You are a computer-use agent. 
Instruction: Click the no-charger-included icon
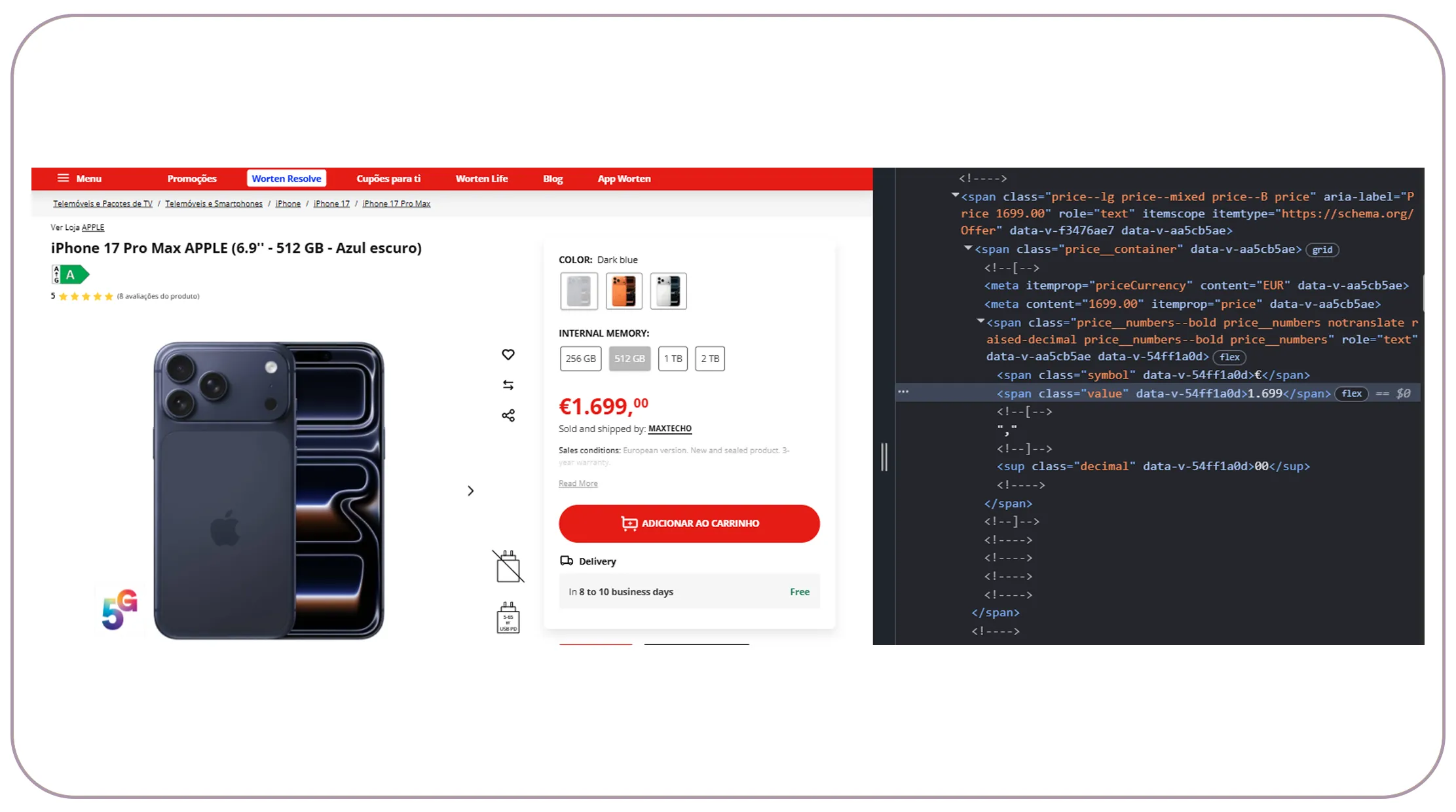point(508,566)
